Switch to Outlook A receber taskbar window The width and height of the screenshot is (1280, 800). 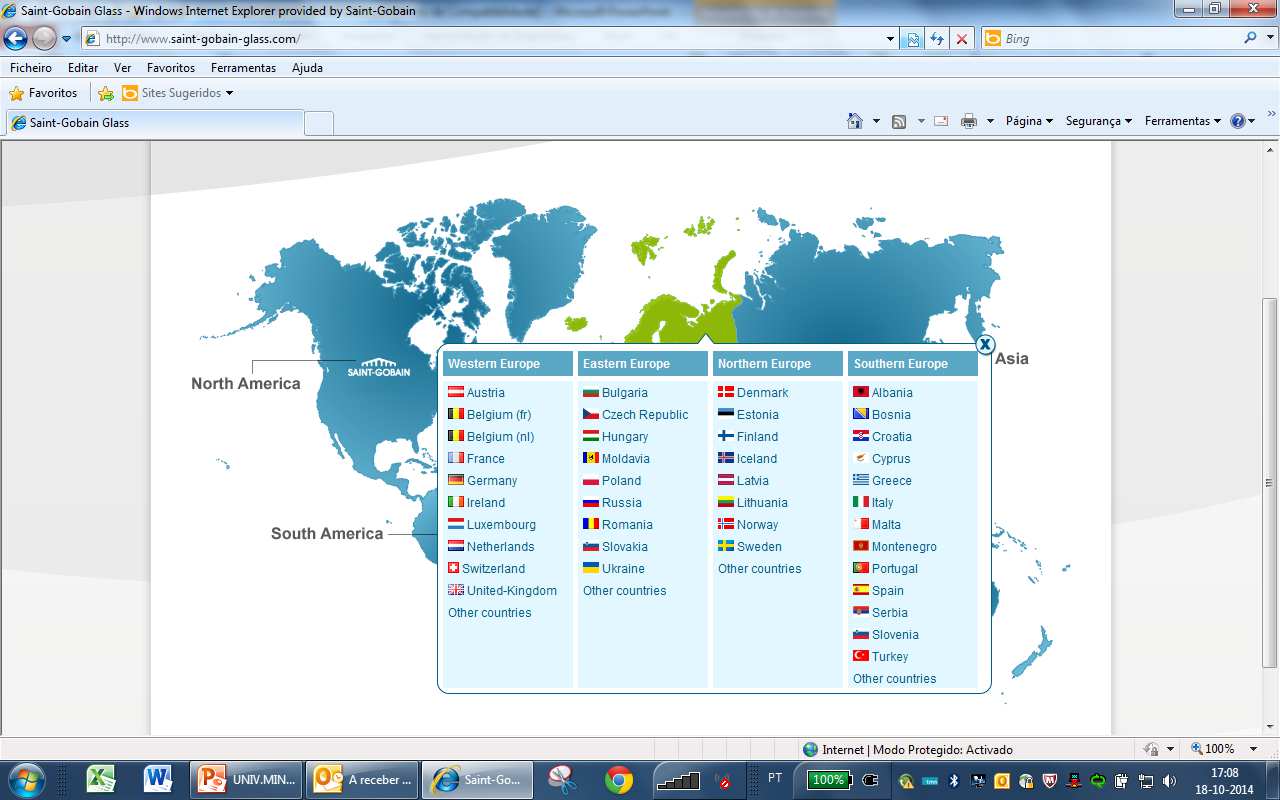pyautogui.click(x=362, y=779)
